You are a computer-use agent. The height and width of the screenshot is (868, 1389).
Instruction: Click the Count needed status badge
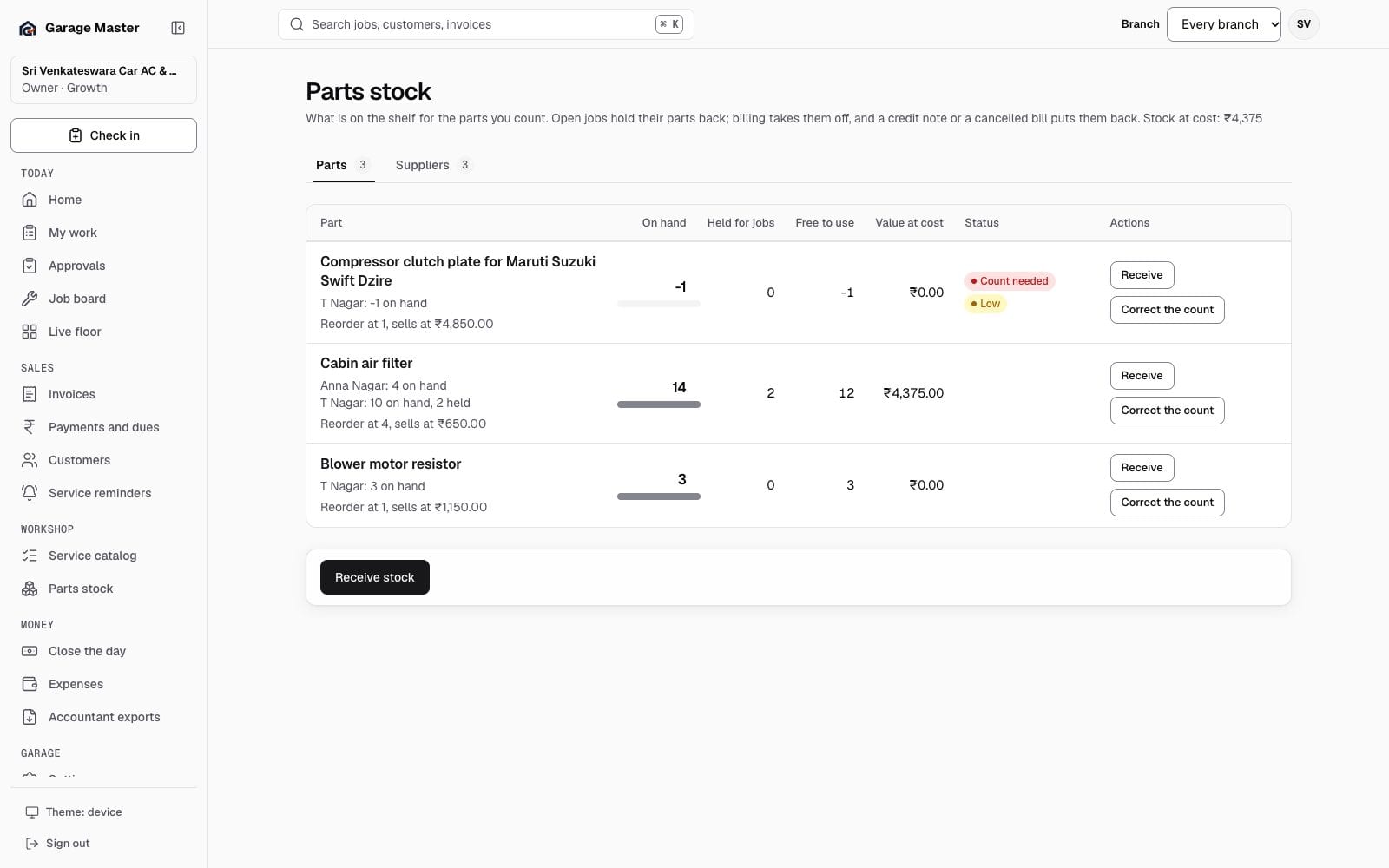coord(1010,281)
